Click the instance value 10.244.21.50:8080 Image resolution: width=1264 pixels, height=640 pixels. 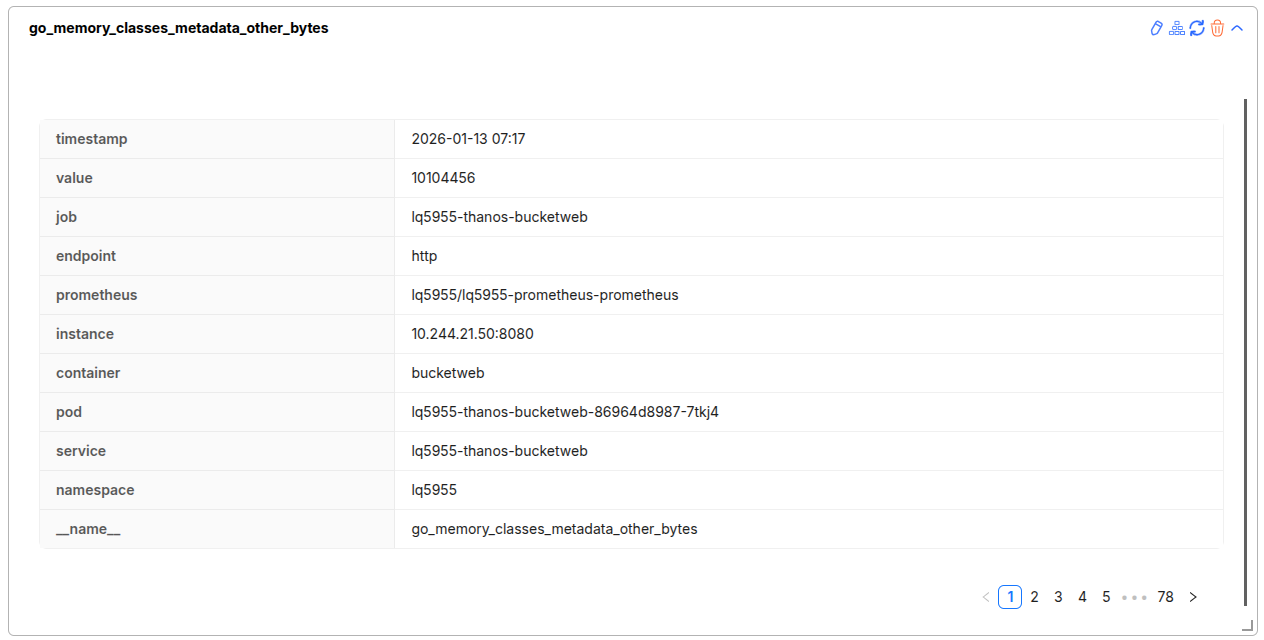472,334
